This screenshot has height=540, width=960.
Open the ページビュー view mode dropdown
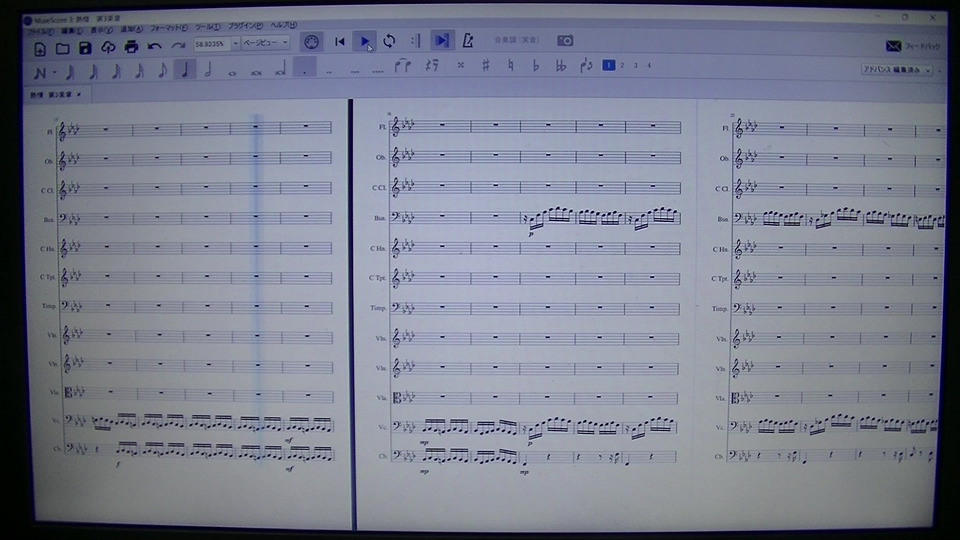coord(266,43)
